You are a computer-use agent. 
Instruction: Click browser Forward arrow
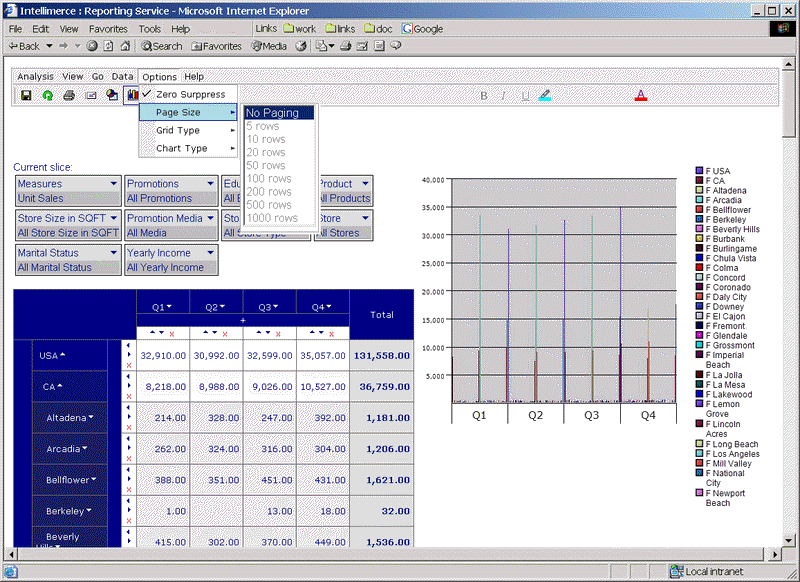(63, 46)
